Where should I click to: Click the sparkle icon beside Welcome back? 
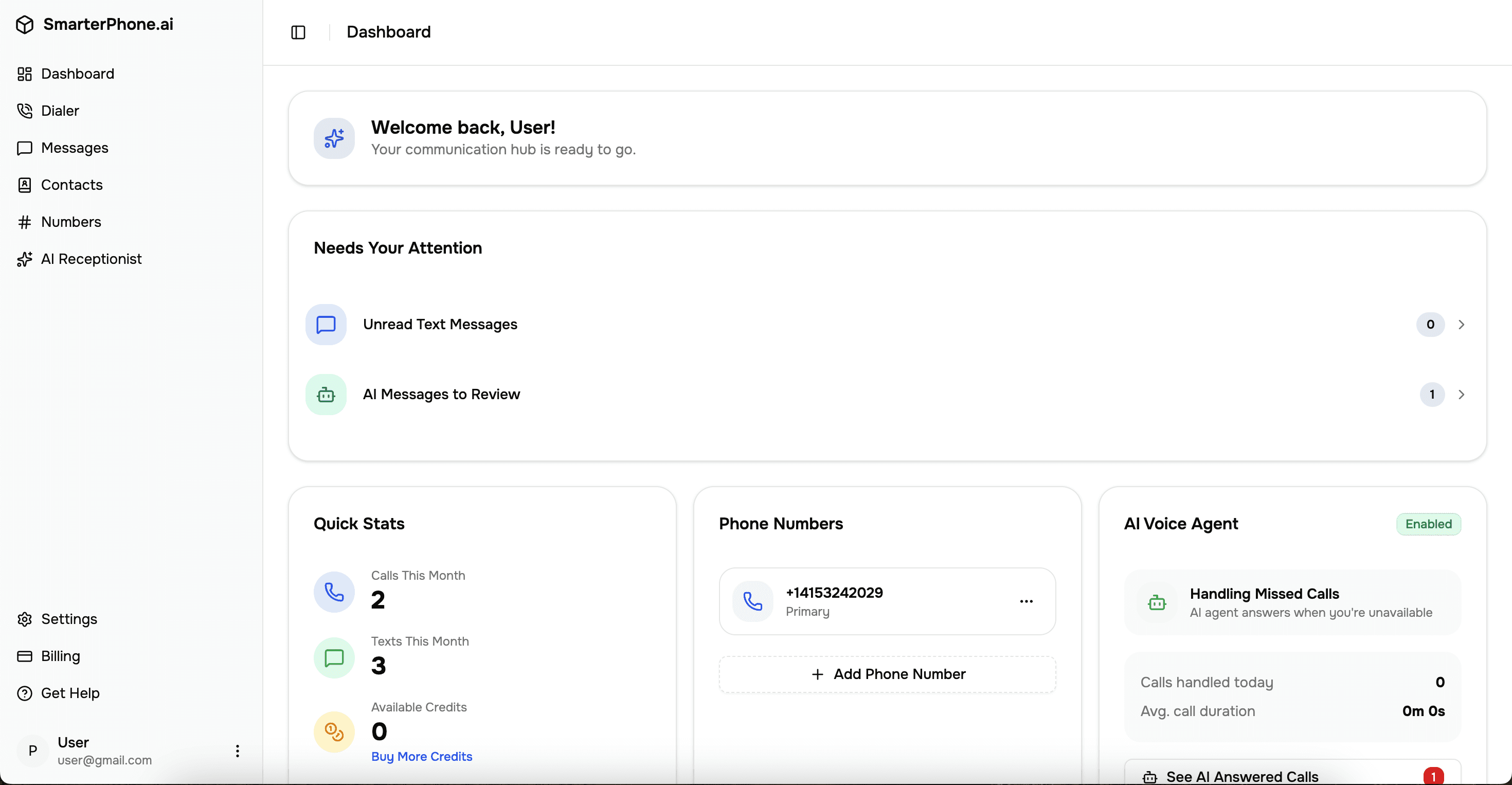coord(334,138)
